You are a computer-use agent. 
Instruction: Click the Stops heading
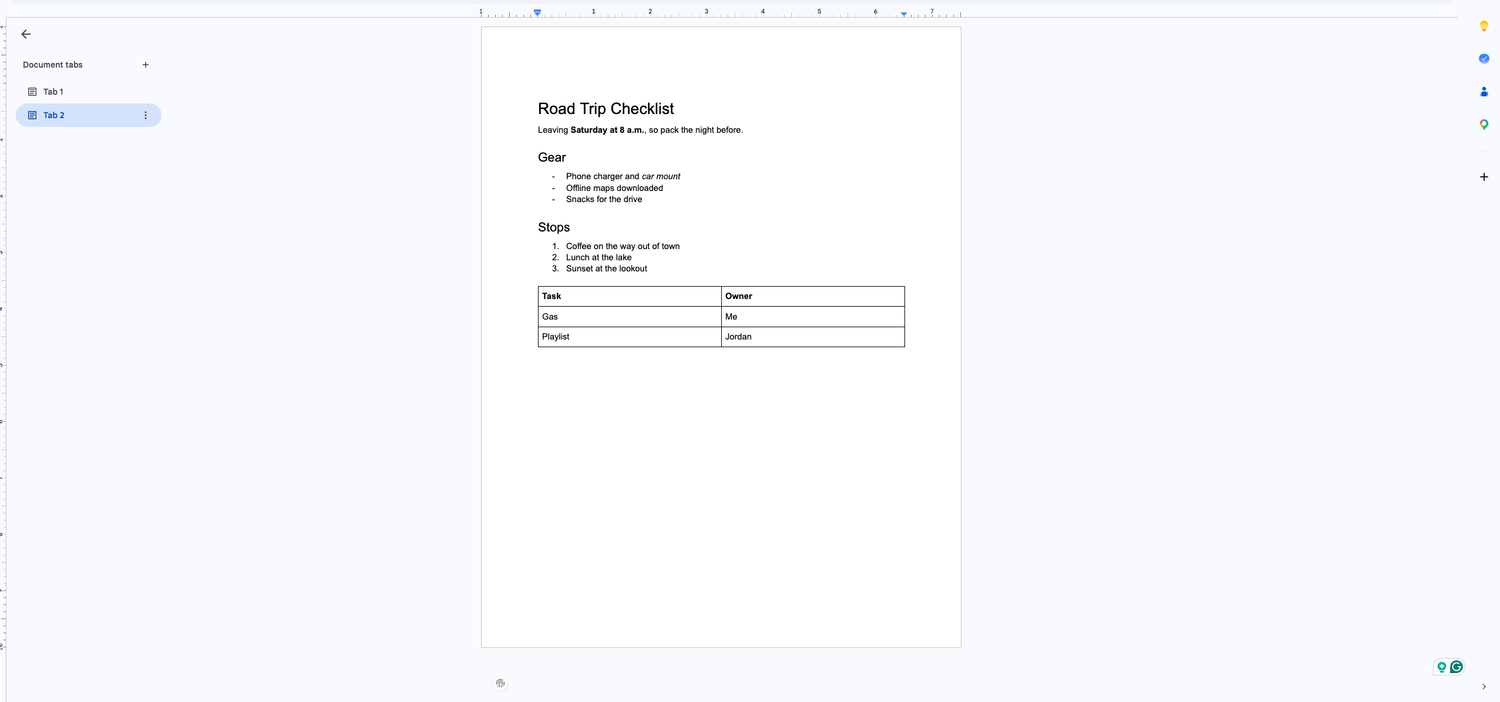pyautogui.click(x=554, y=228)
